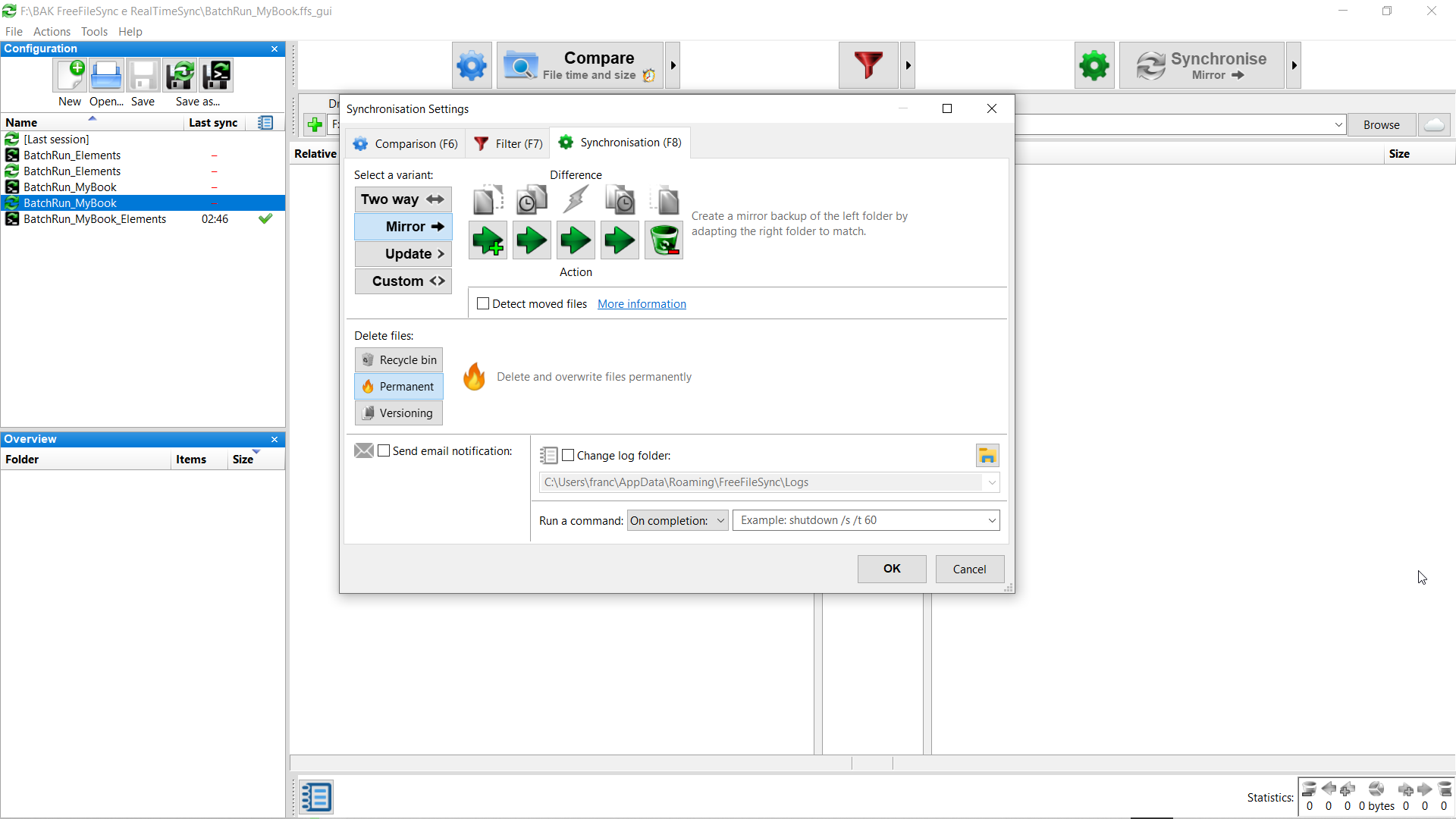Screen dimensions: 1456x819
Task: Click the log panel icon at bottom left
Action: tap(316, 797)
